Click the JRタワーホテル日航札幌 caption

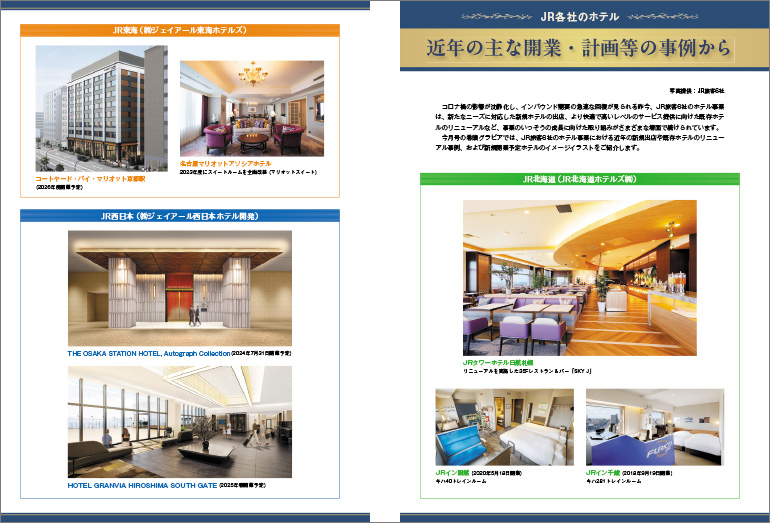[x=498, y=362]
